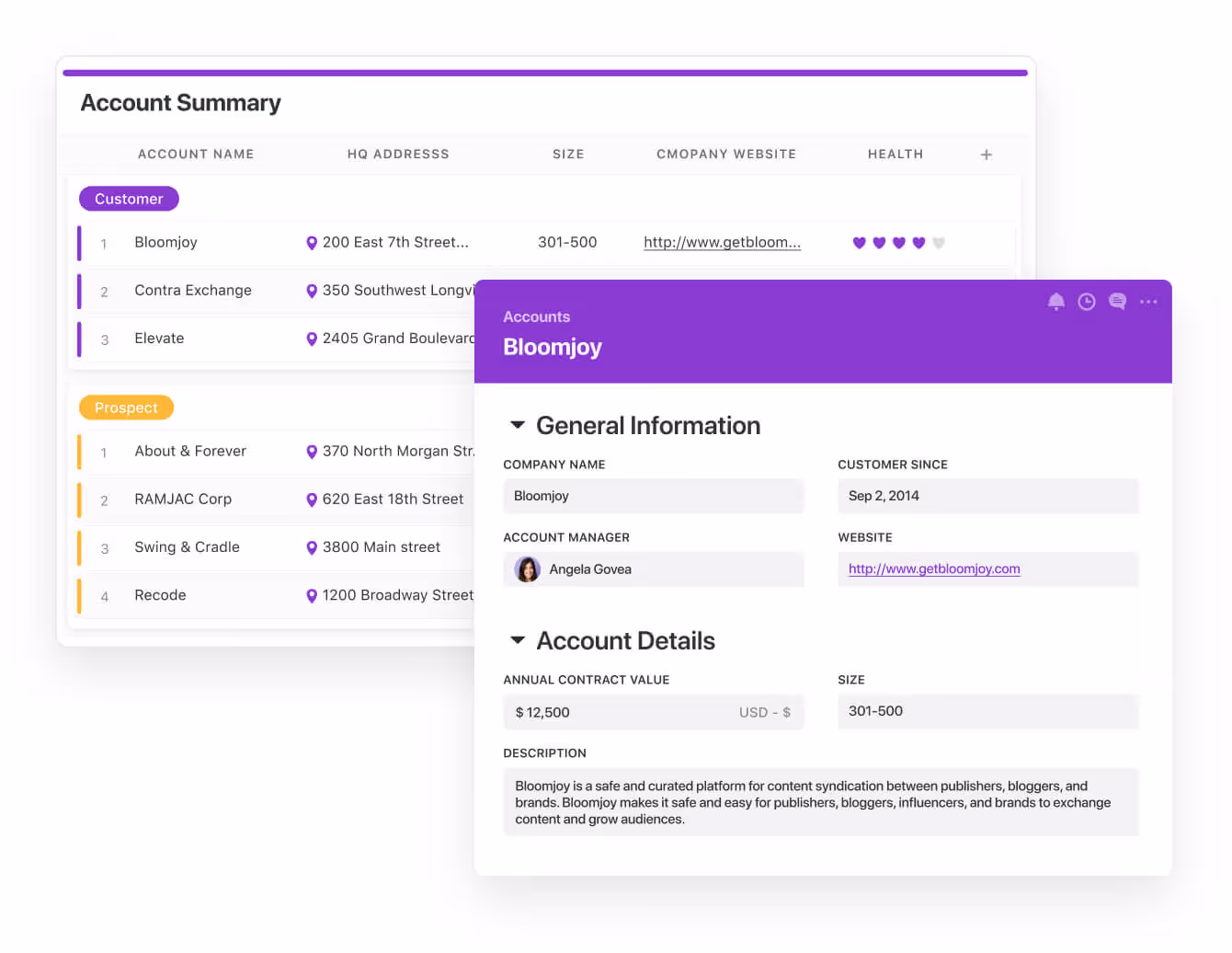
Task: Select the Prospect group tag
Action: 126,408
